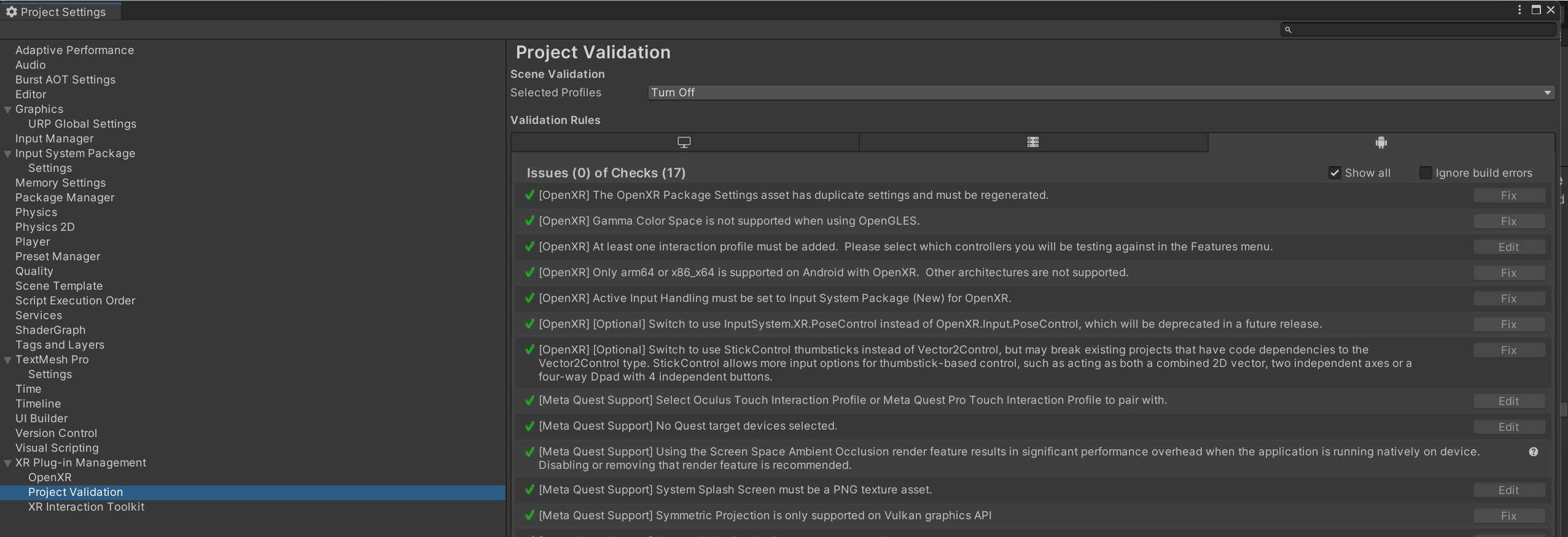Click green checkmark of duplicate settings rule
Screen dimensions: 1568x537
pos(529,195)
